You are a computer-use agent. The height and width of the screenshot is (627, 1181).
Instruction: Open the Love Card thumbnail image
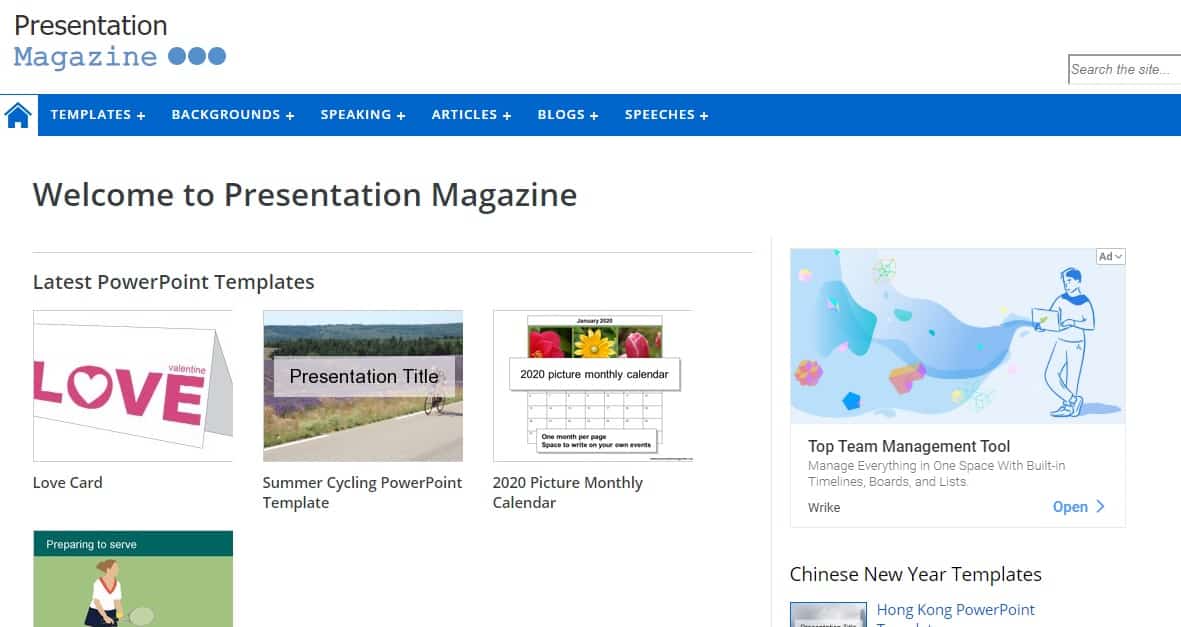(x=133, y=386)
